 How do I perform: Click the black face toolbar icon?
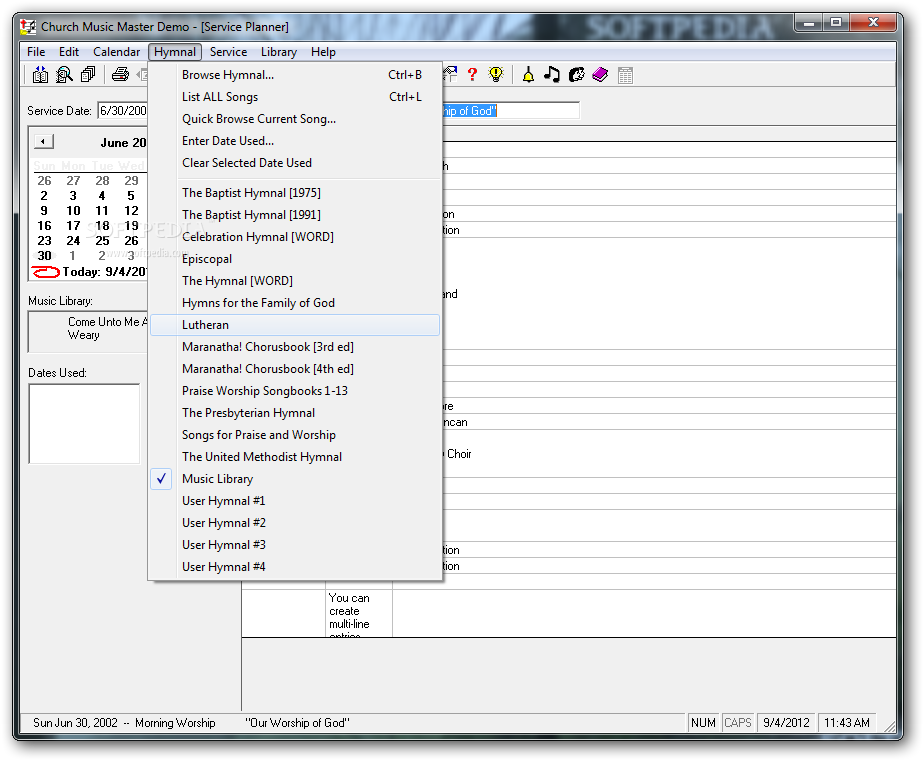(576, 75)
